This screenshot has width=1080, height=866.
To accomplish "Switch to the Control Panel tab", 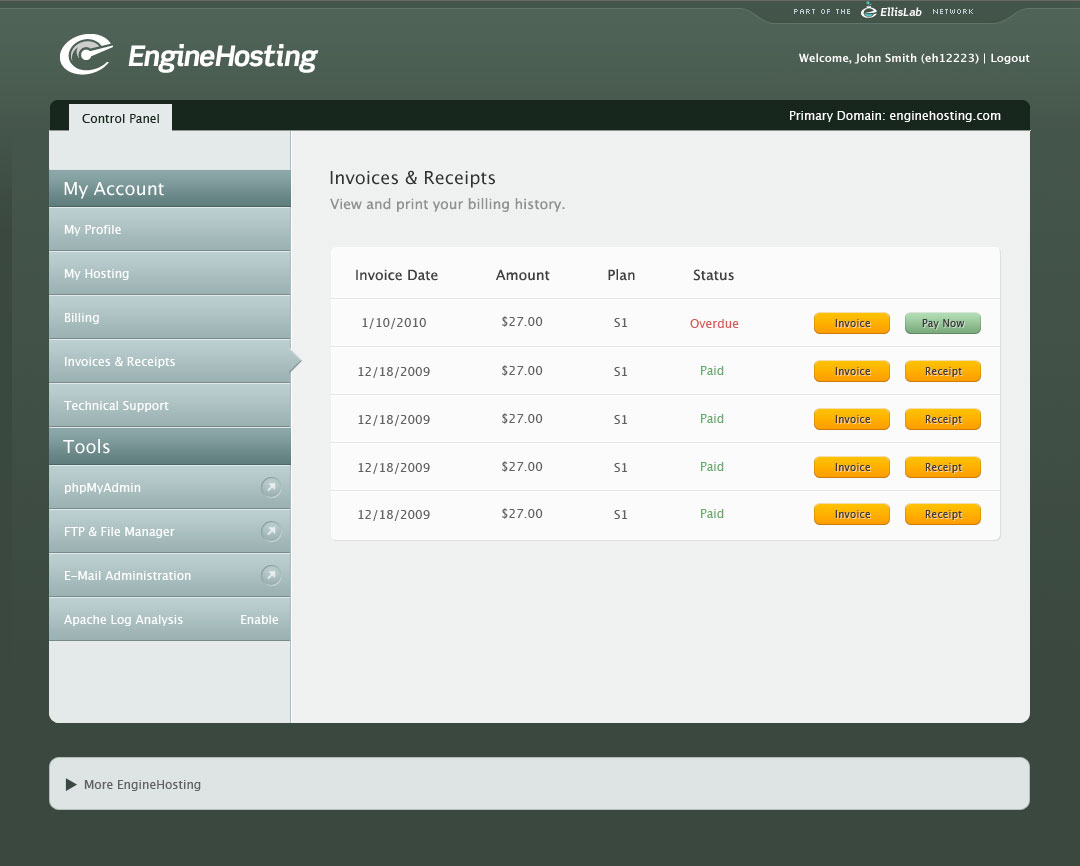I will pyautogui.click(x=121, y=118).
